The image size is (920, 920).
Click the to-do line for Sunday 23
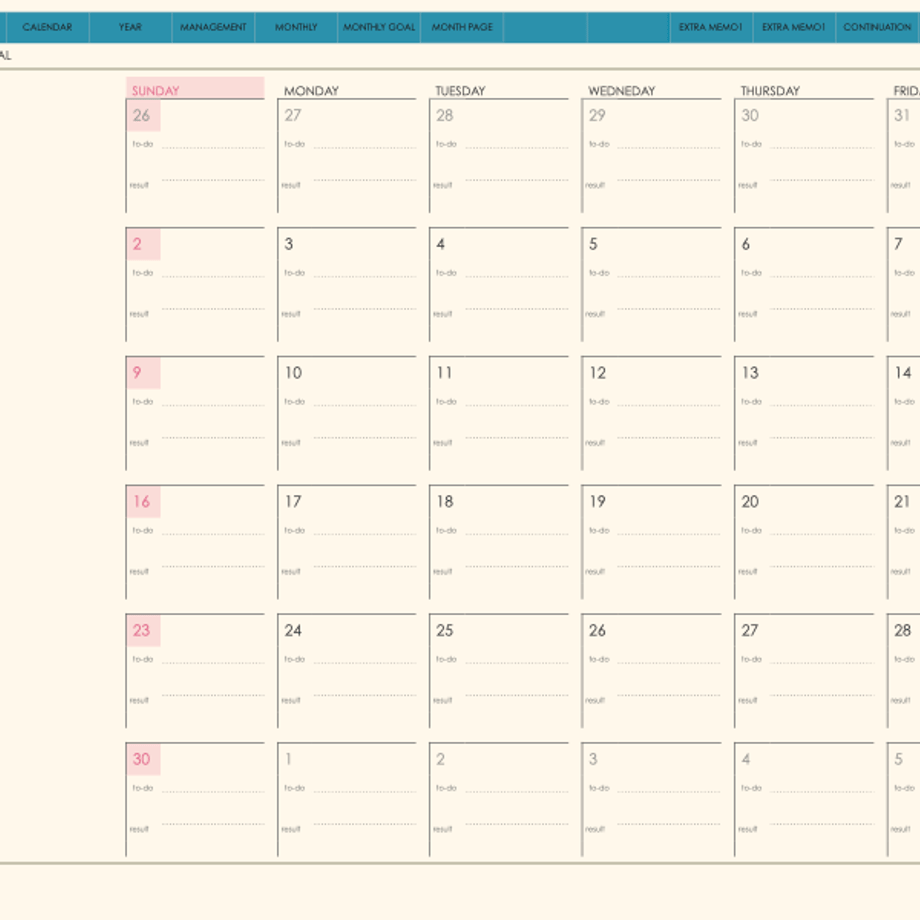click(212, 662)
